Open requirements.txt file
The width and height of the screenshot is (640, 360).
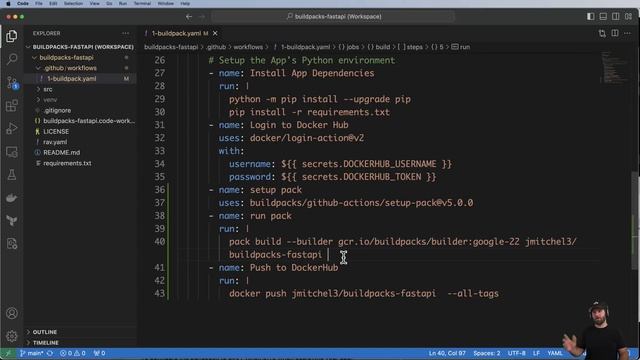coord(80,163)
